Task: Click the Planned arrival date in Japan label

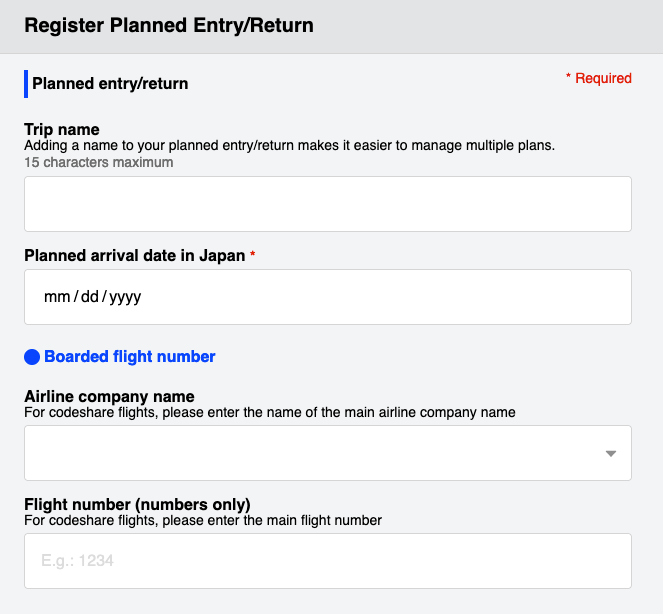Action: (x=134, y=255)
